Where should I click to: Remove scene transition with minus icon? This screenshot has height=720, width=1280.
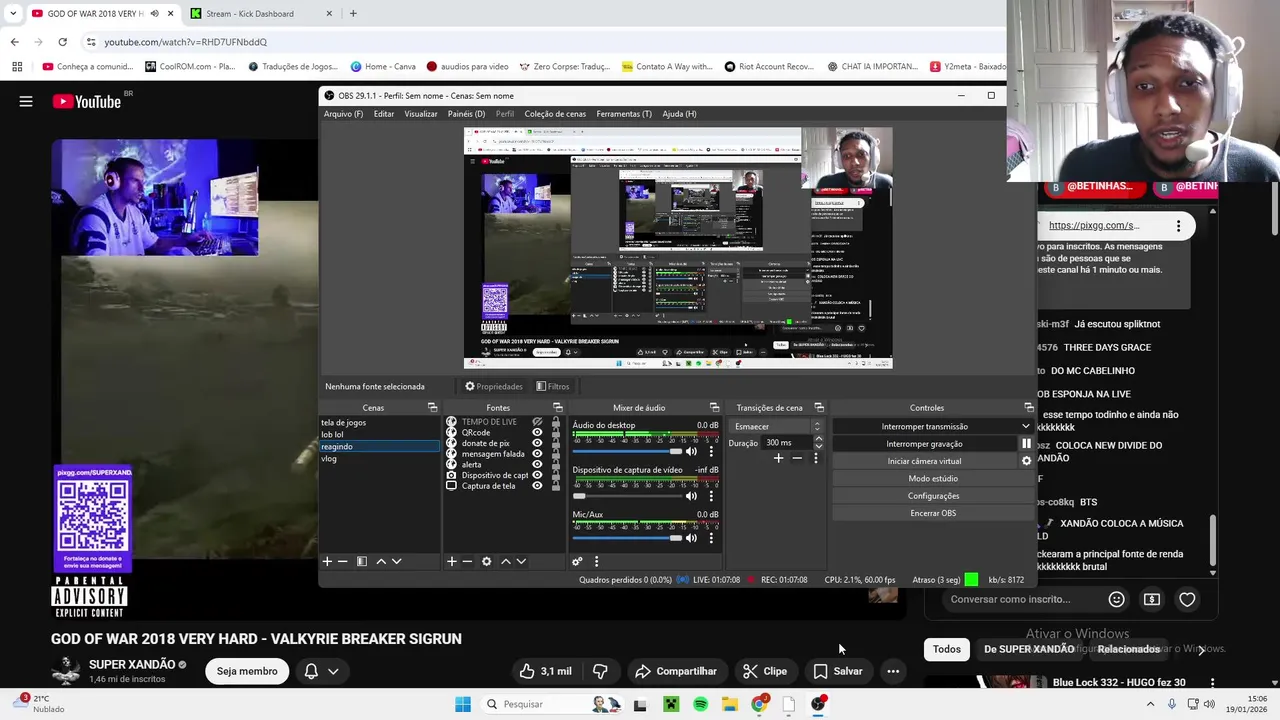(797, 458)
